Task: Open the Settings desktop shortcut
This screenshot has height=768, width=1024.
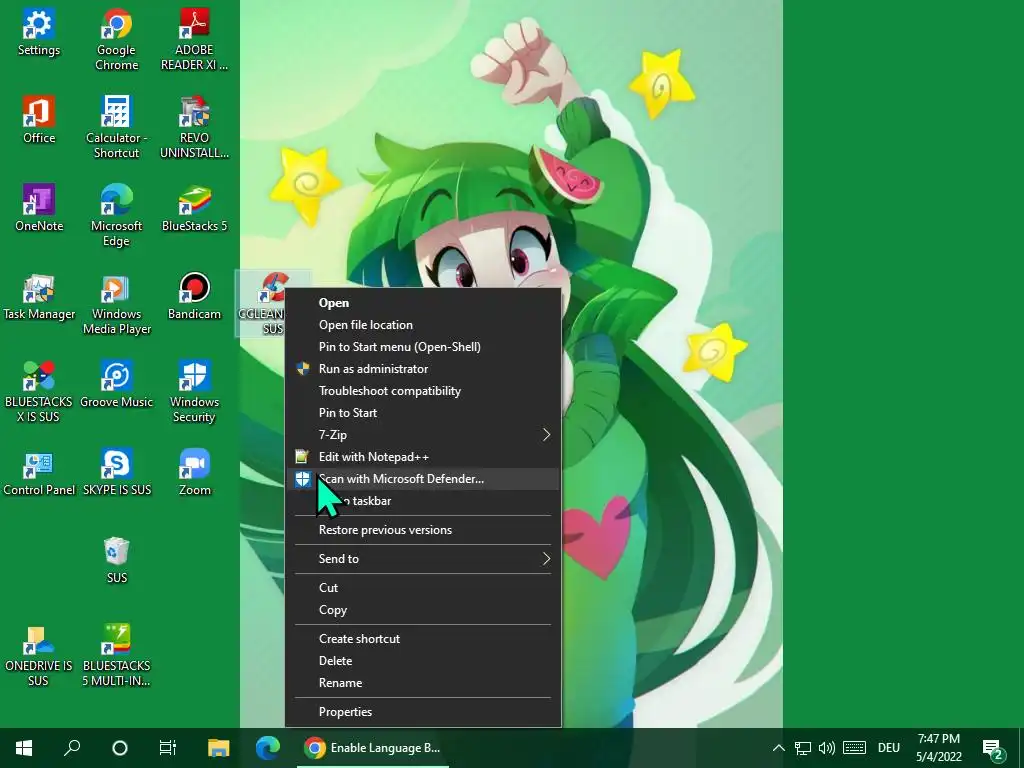Action: pyautogui.click(x=39, y=34)
